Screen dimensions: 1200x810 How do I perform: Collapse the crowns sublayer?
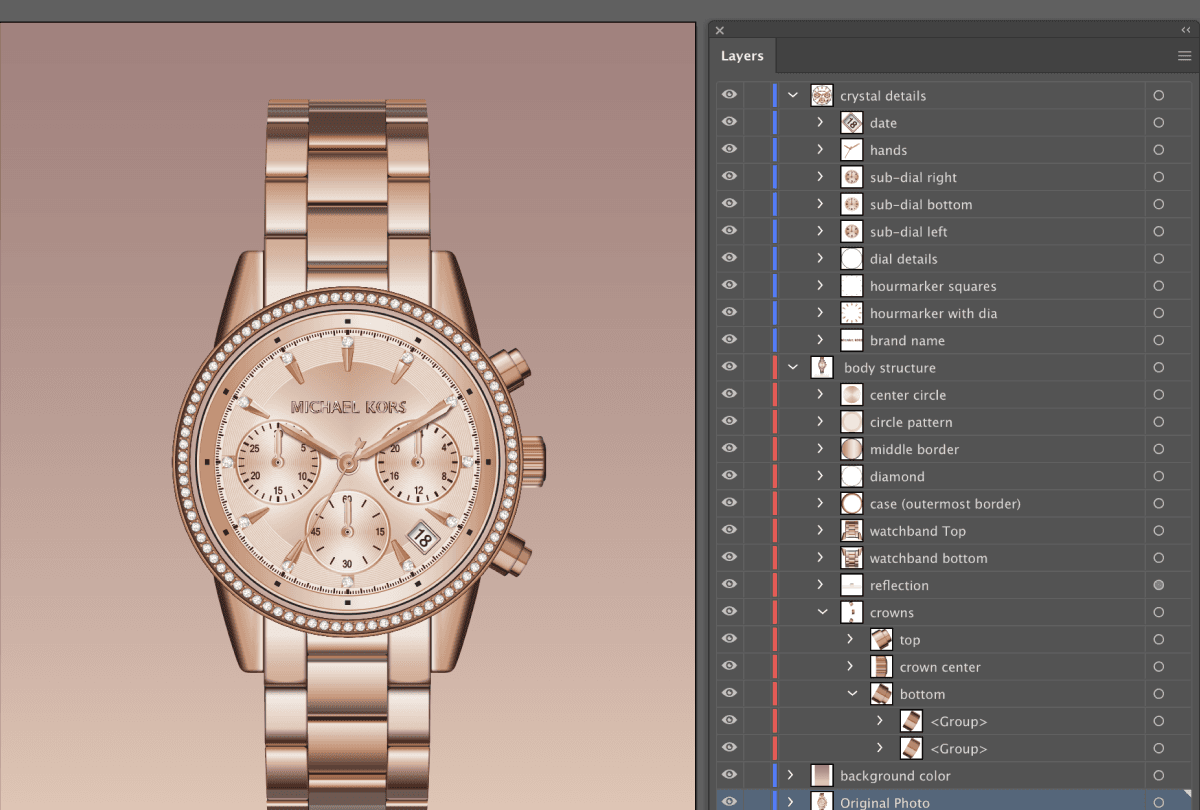click(822, 612)
